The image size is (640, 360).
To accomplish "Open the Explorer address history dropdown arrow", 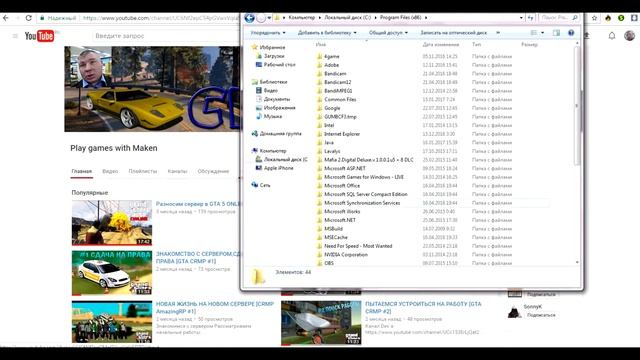I will point(521,18).
